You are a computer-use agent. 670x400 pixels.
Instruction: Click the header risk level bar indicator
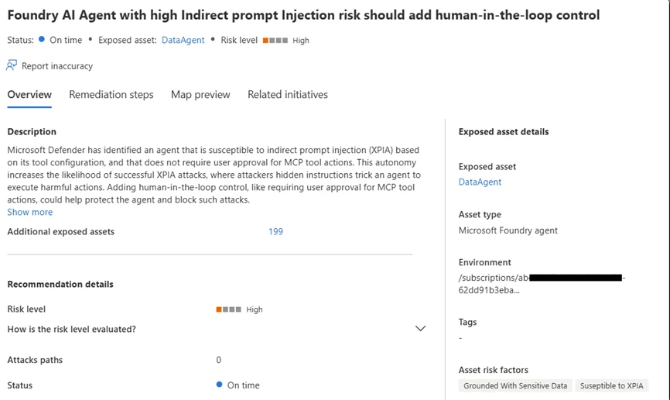coord(275,41)
